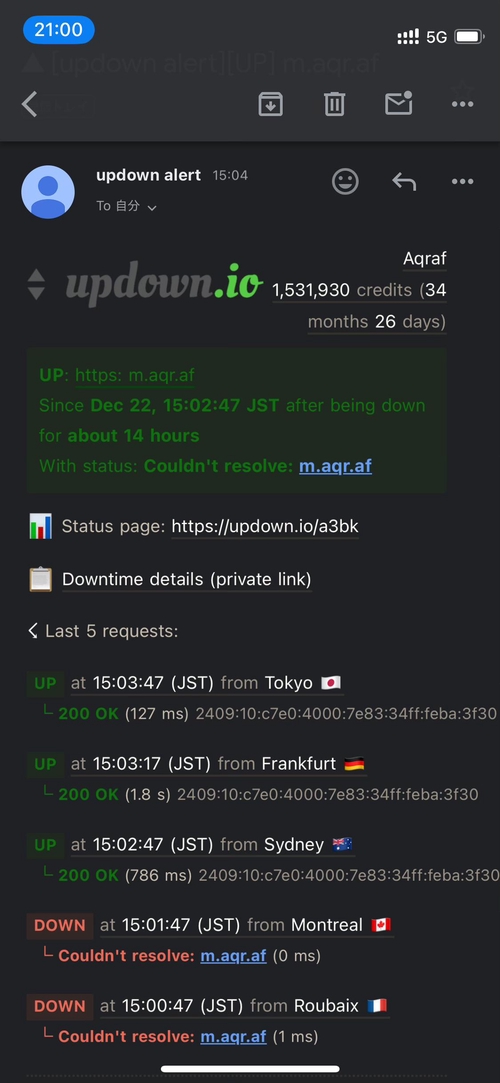500x1083 pixels.
Task: Open Downtime details private link
Action: (x=187, y=579)
